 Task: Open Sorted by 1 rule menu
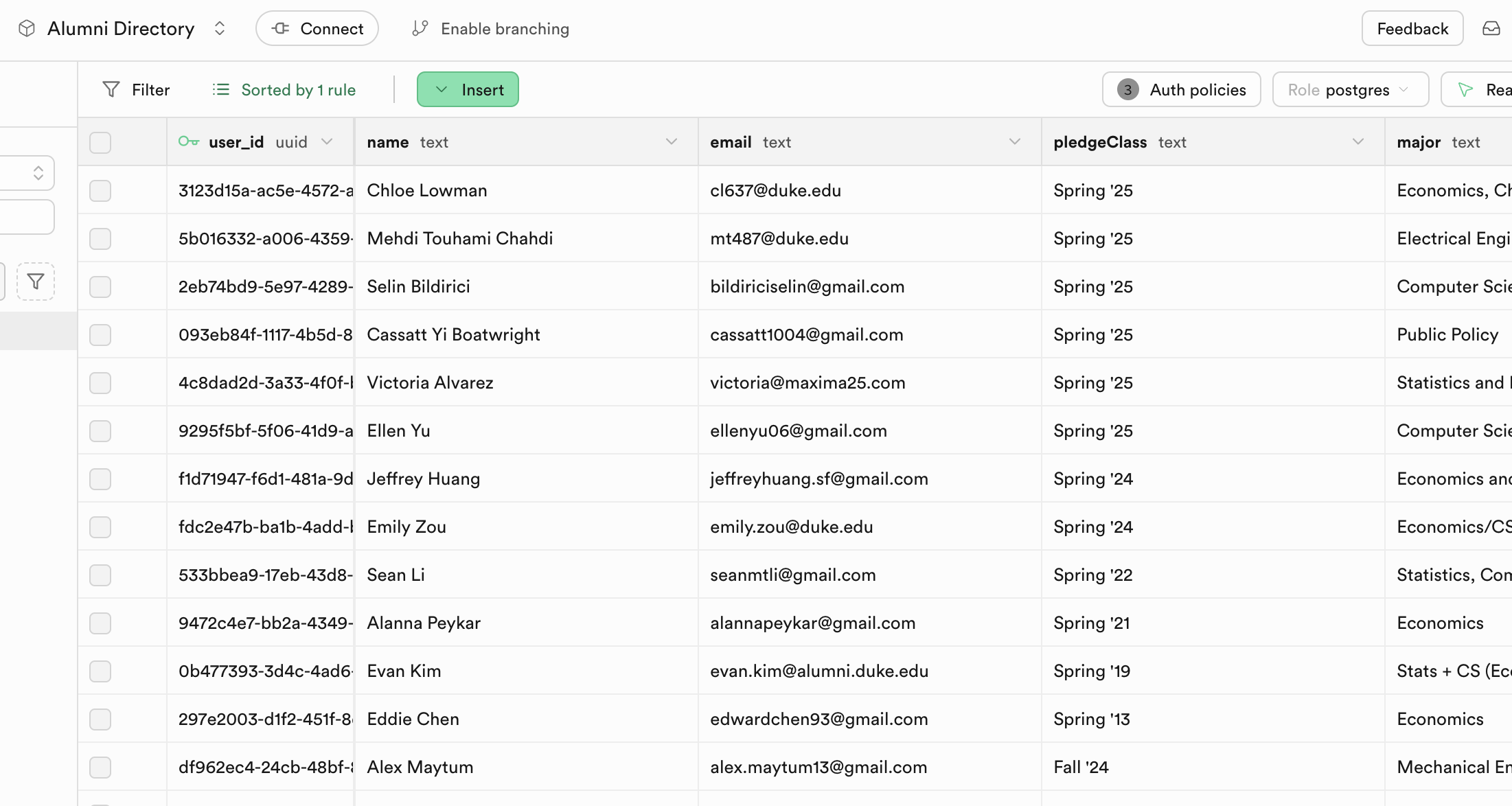coord(284,89)
